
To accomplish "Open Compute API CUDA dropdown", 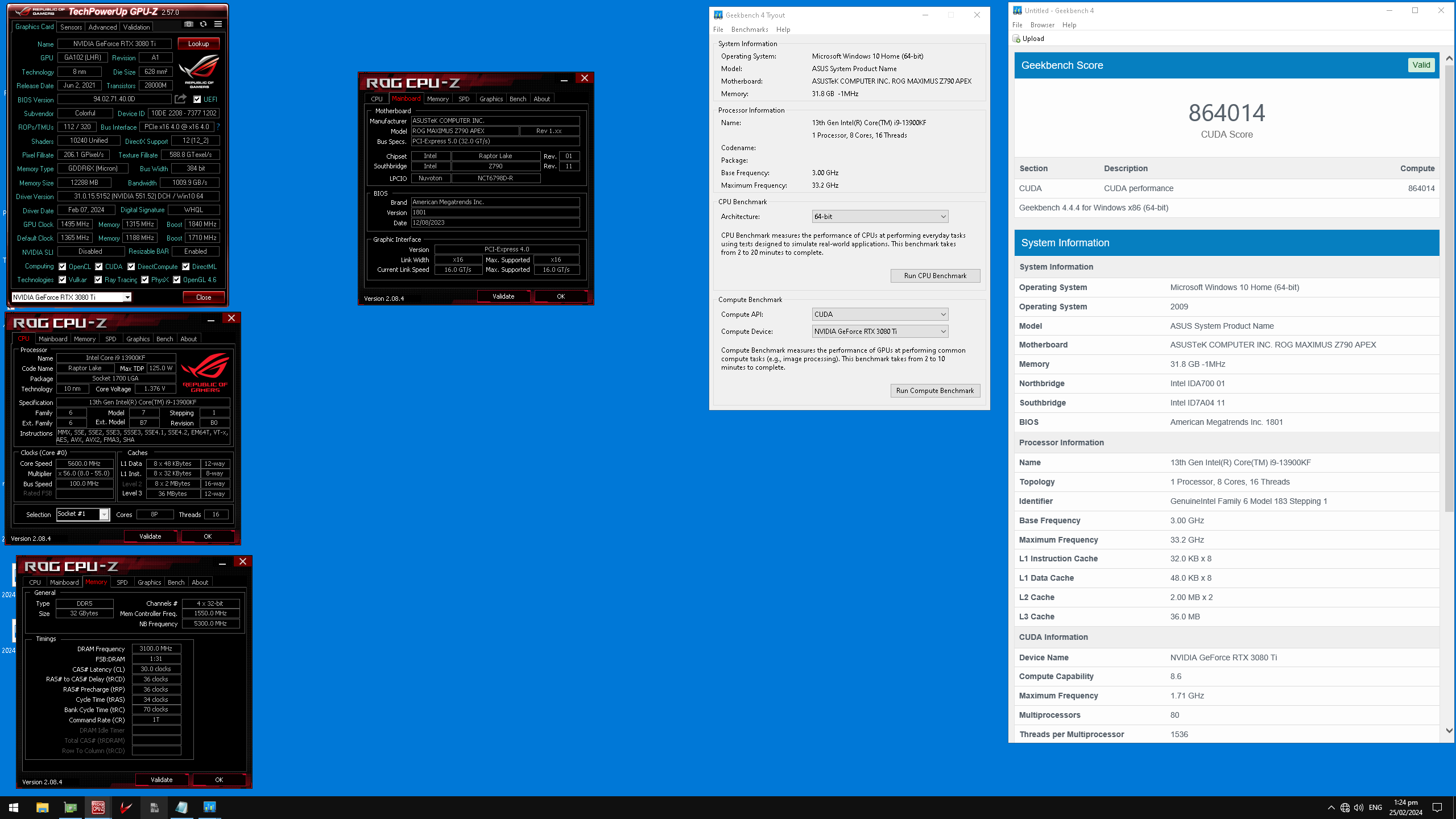I will coord(880,315).
